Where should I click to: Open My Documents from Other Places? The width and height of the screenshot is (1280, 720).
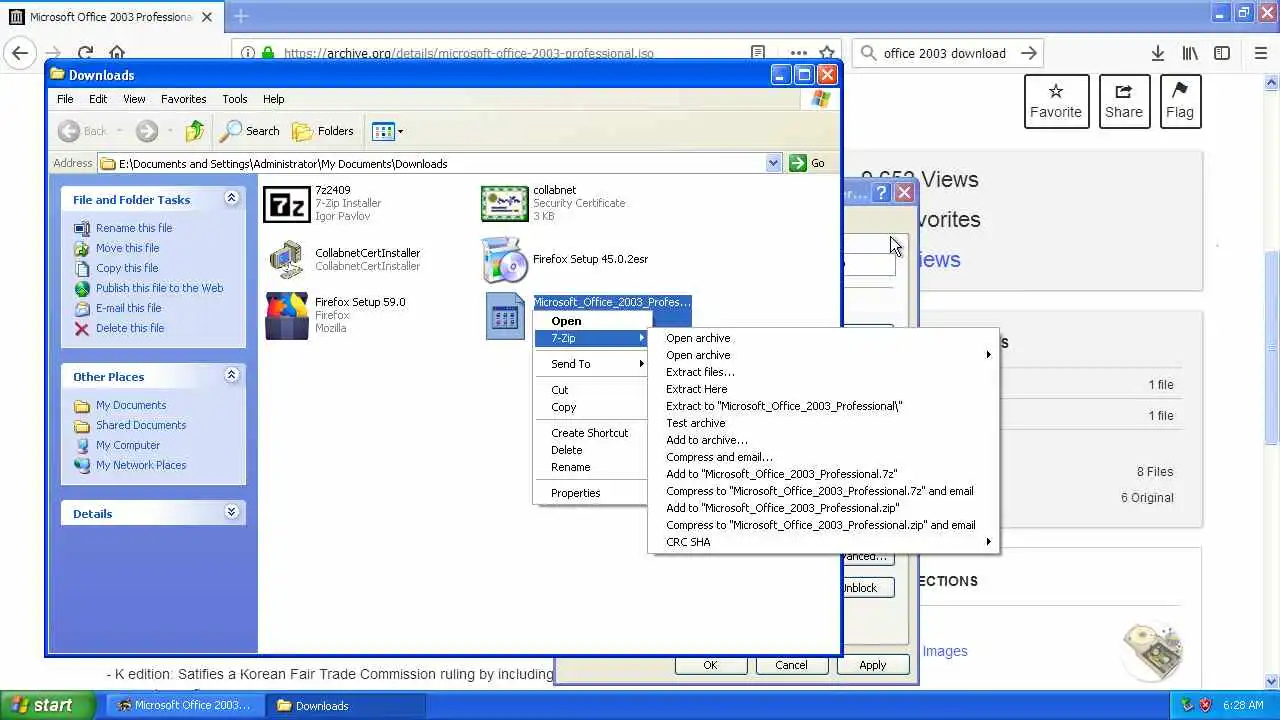[x=131, y=405]
